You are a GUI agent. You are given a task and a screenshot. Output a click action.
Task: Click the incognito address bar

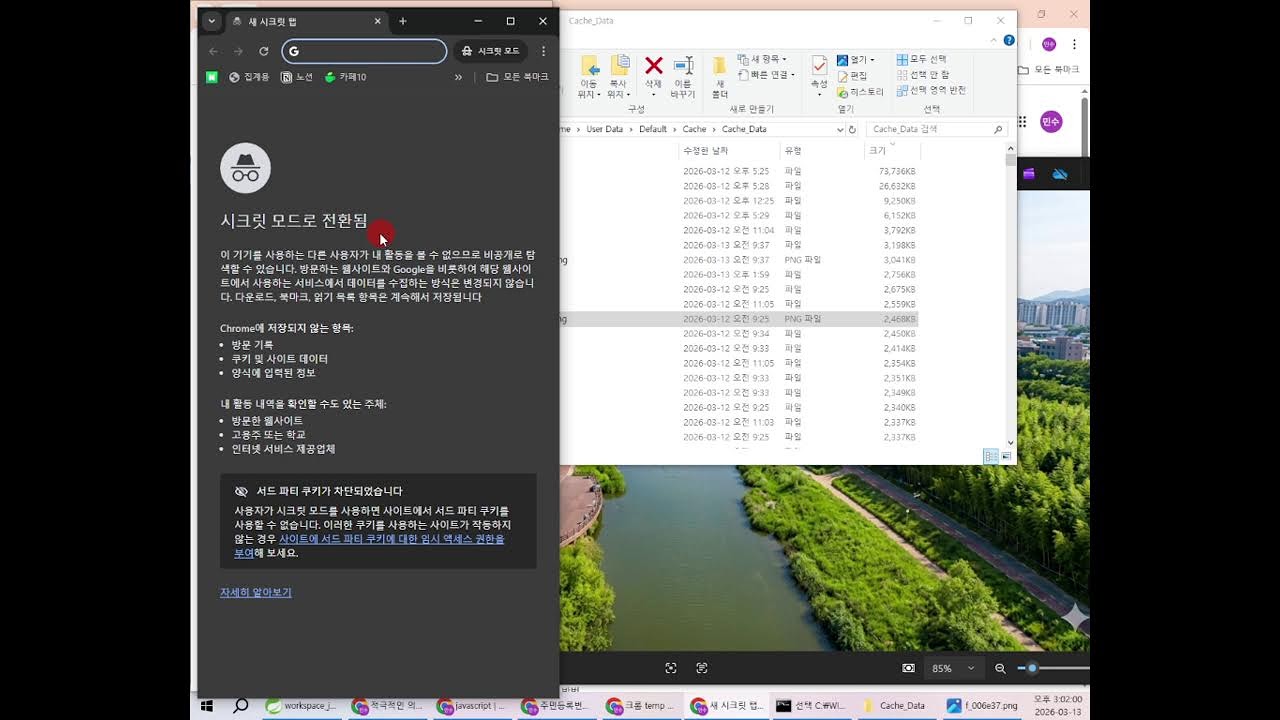point(364,51)
